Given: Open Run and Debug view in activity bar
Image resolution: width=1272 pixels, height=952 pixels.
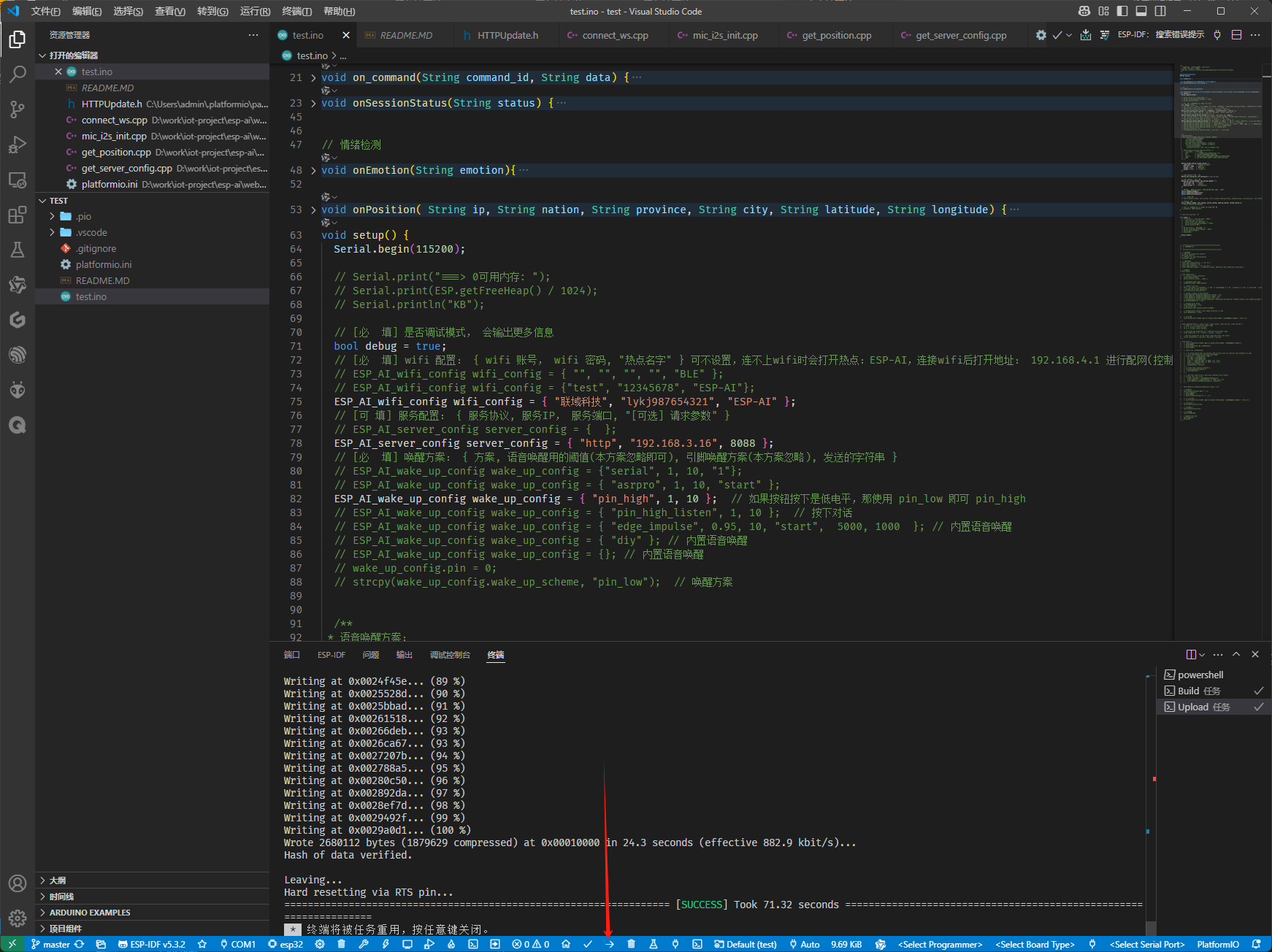Looking at the screenshot, I should [18, 145].
